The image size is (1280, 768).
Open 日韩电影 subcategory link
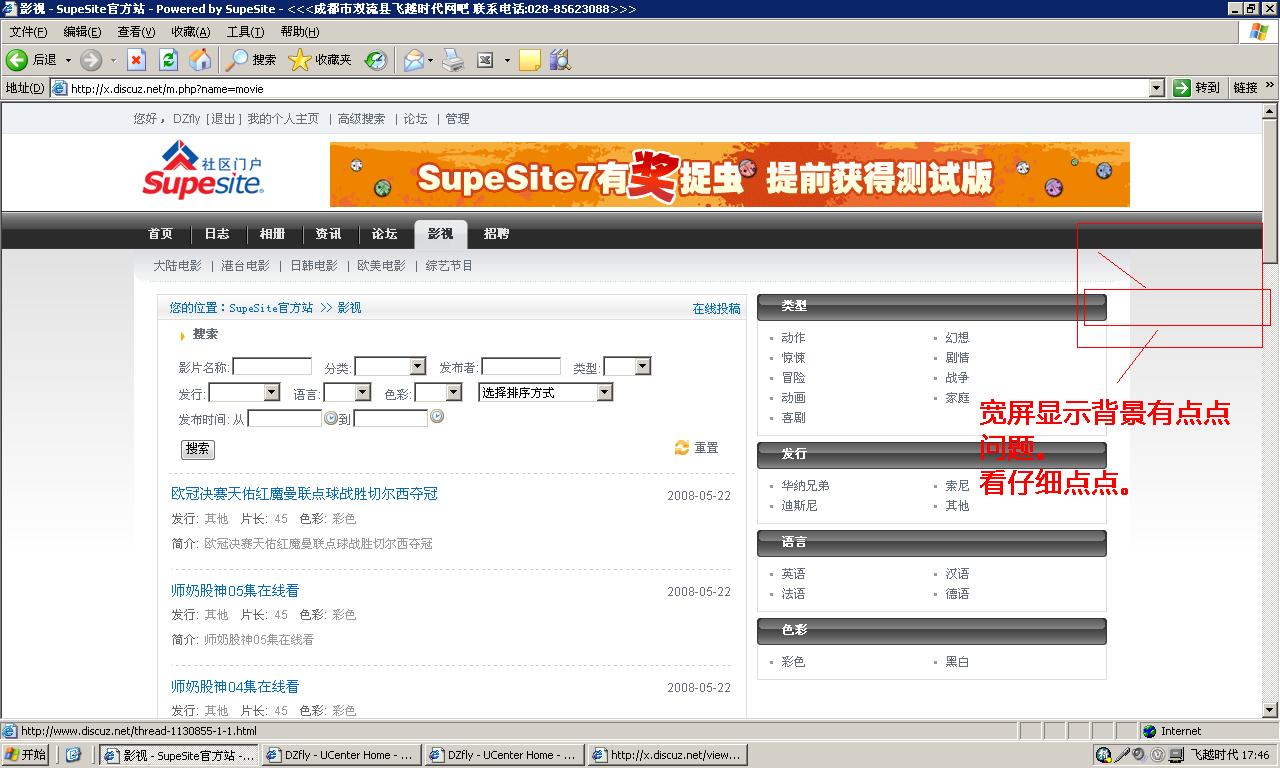pos(314,266)
